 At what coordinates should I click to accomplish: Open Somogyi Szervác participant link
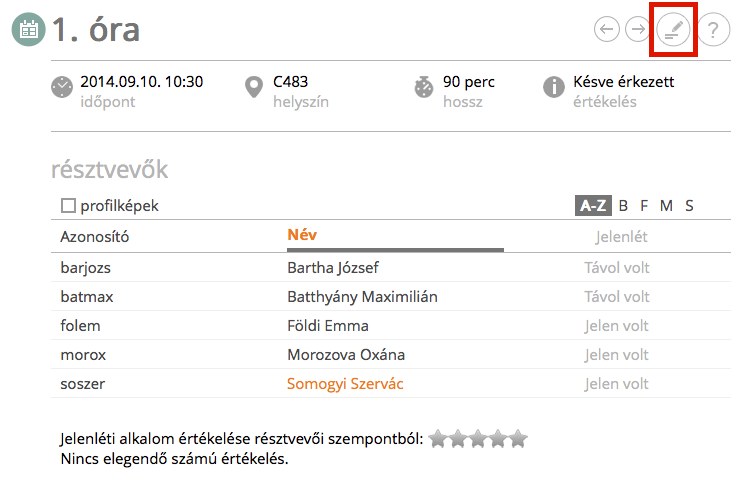(x=345, y=384)
